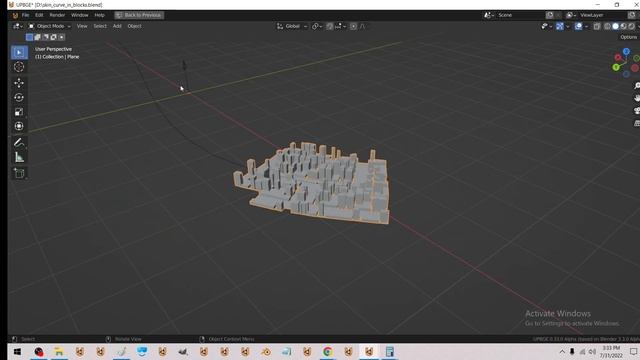Toggle proportional editing icon
This screenshot has width=640, height=360.
click(353, 26)
